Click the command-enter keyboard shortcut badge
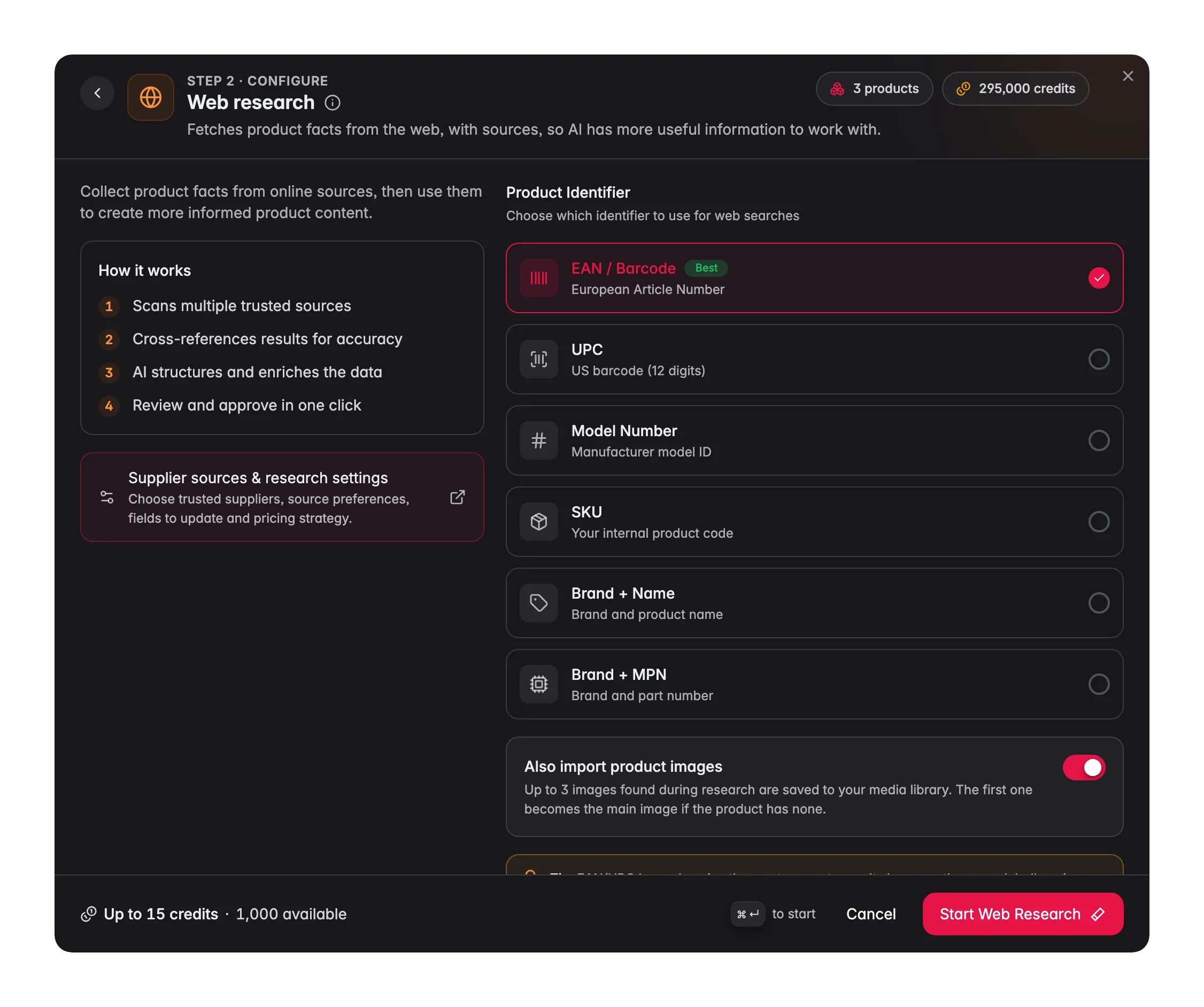The width and height of the screenshot is (1204, 1007). 747,913
